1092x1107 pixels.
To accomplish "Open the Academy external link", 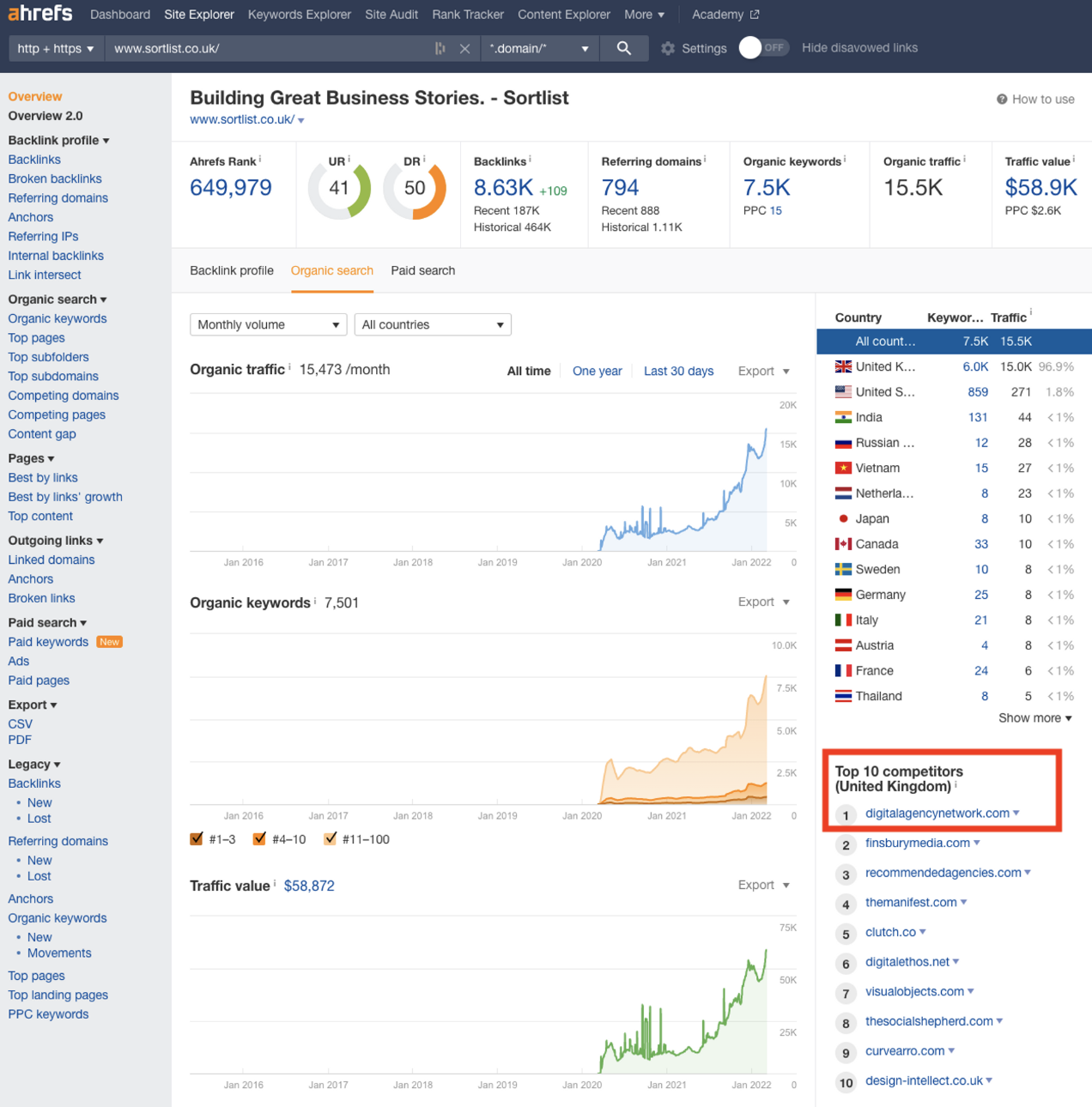I will click(725, 15).
